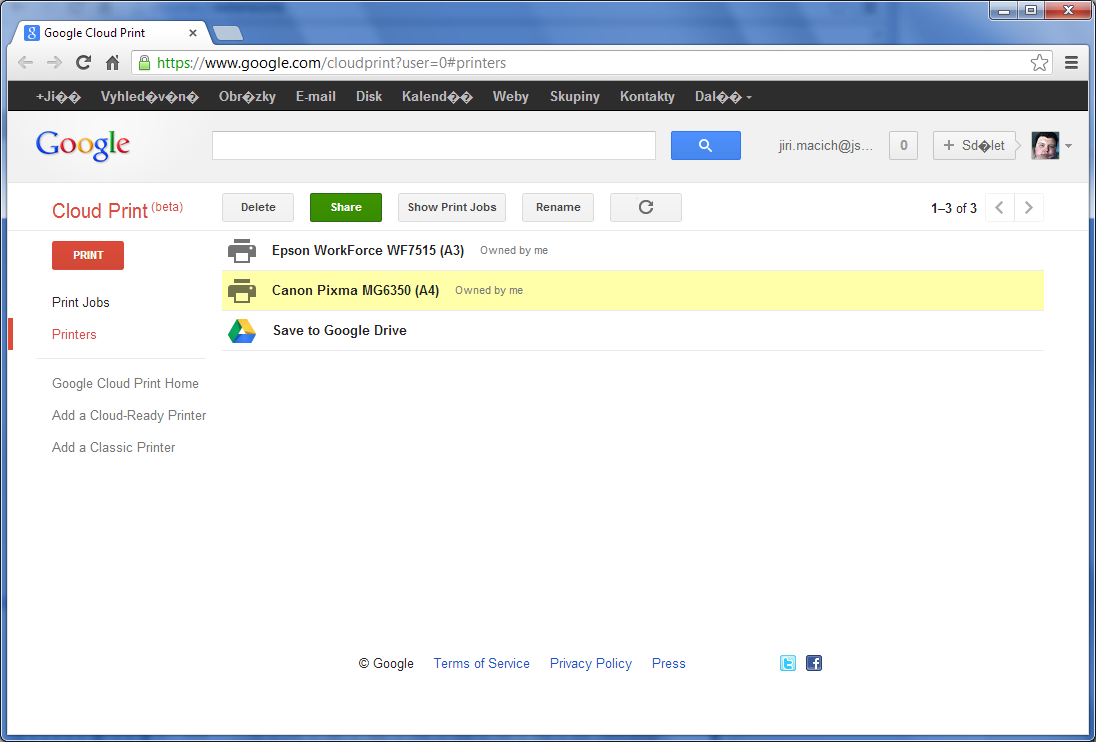Click the blue search magnifier button
Screen dimensions: 1096x742
[706, 145]
